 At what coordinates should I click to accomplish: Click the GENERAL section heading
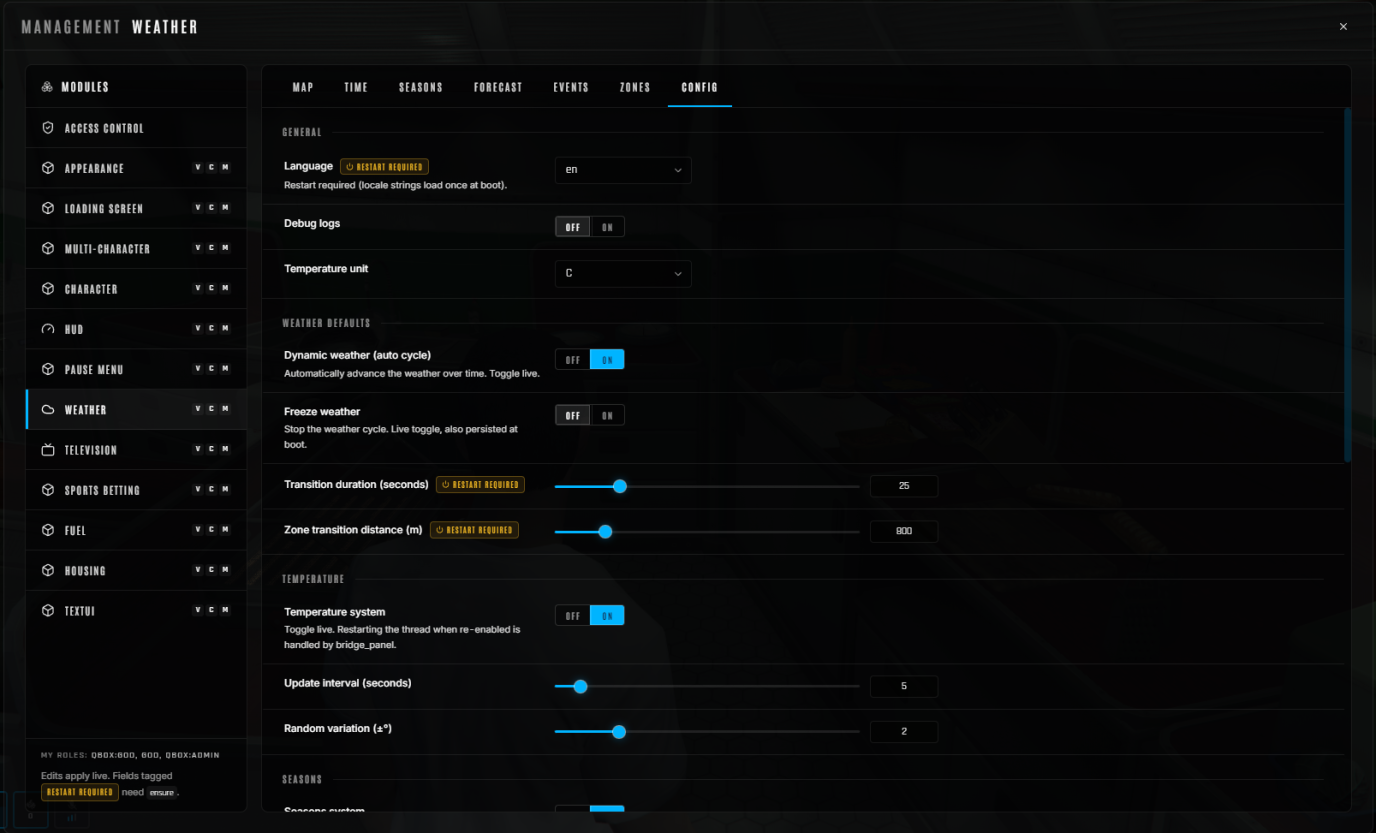pos(302,132)
